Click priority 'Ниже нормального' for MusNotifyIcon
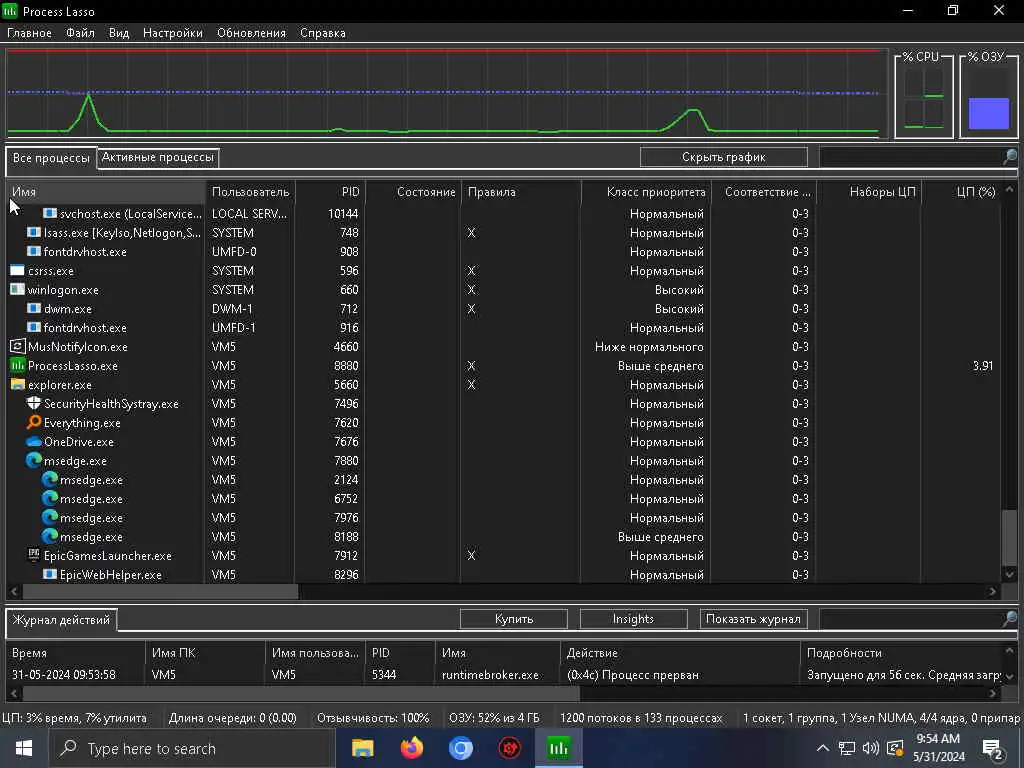Screen dimensions: 1024x768 649,347
